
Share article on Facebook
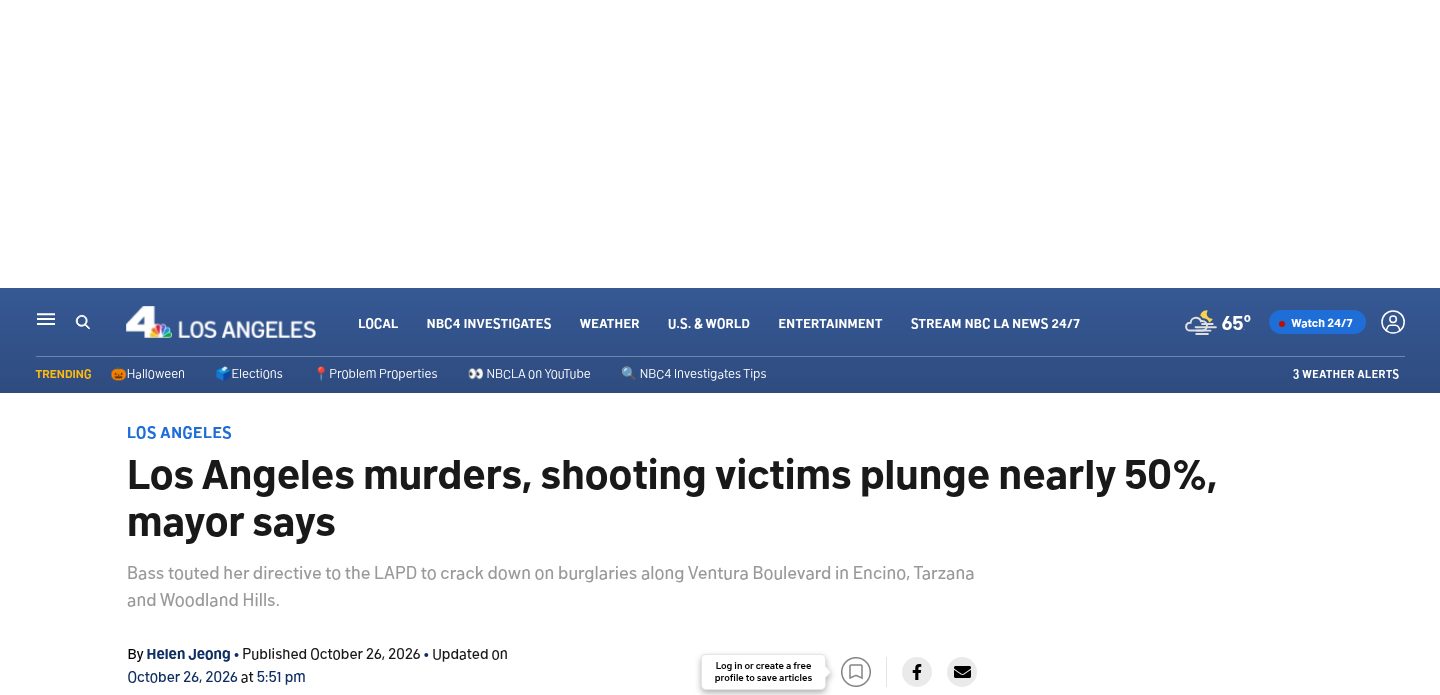click(917, 672)
